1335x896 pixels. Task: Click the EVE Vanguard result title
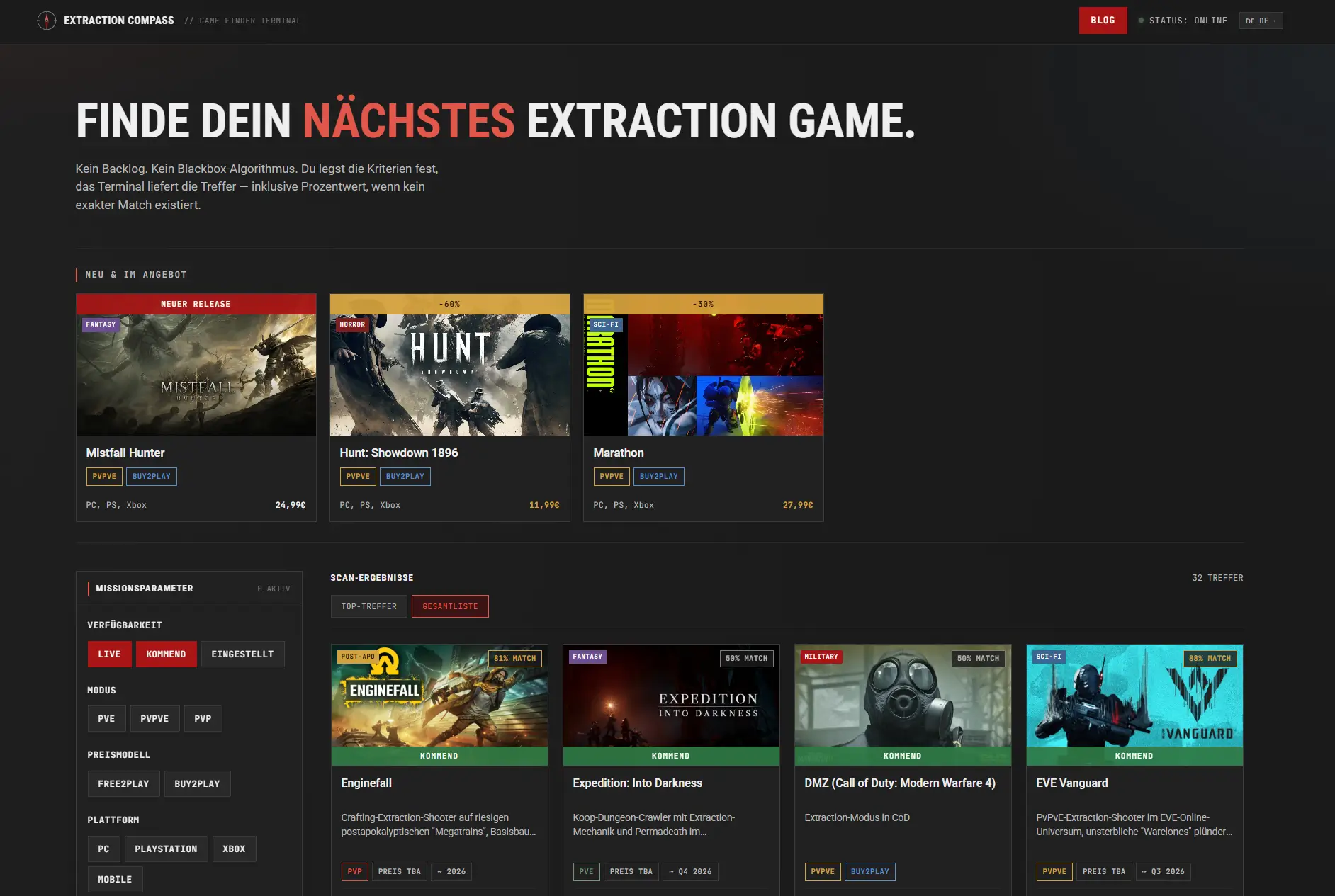[1072, 783]
